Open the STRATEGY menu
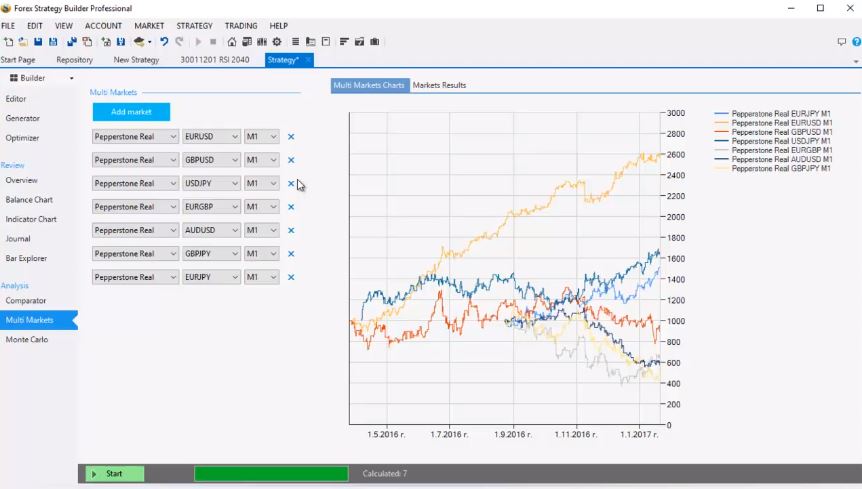The image size is (862, 489). (194, 26)
